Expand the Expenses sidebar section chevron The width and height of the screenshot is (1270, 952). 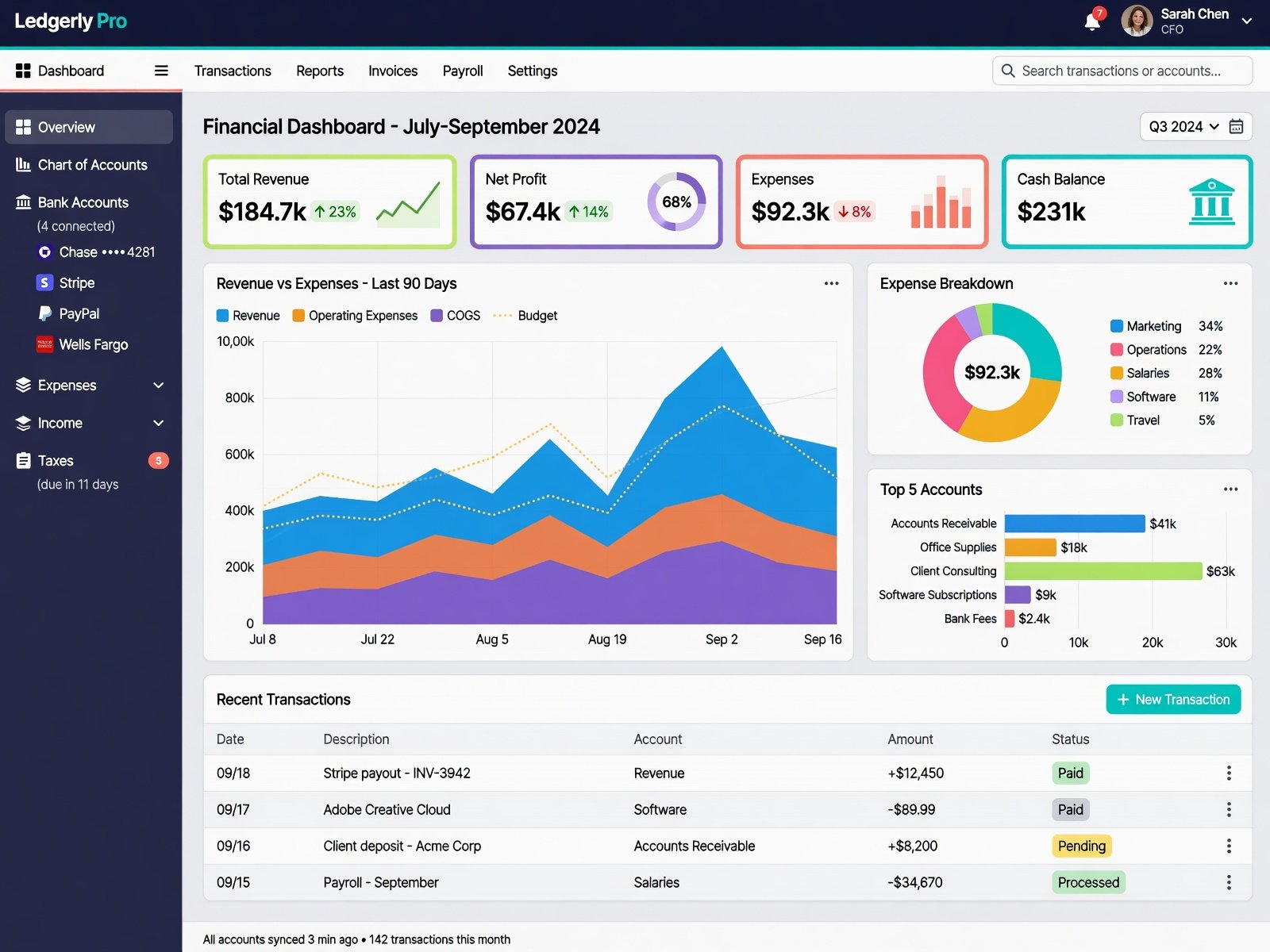[159, 386]
